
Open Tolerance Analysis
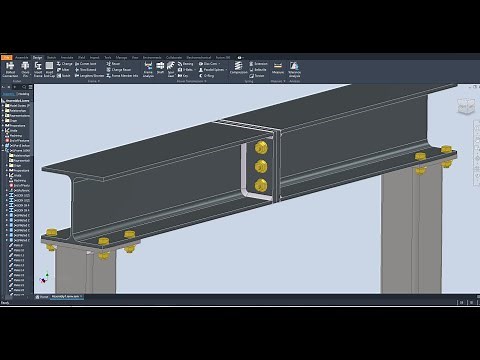pyautogui.click(x=294, y=70)
